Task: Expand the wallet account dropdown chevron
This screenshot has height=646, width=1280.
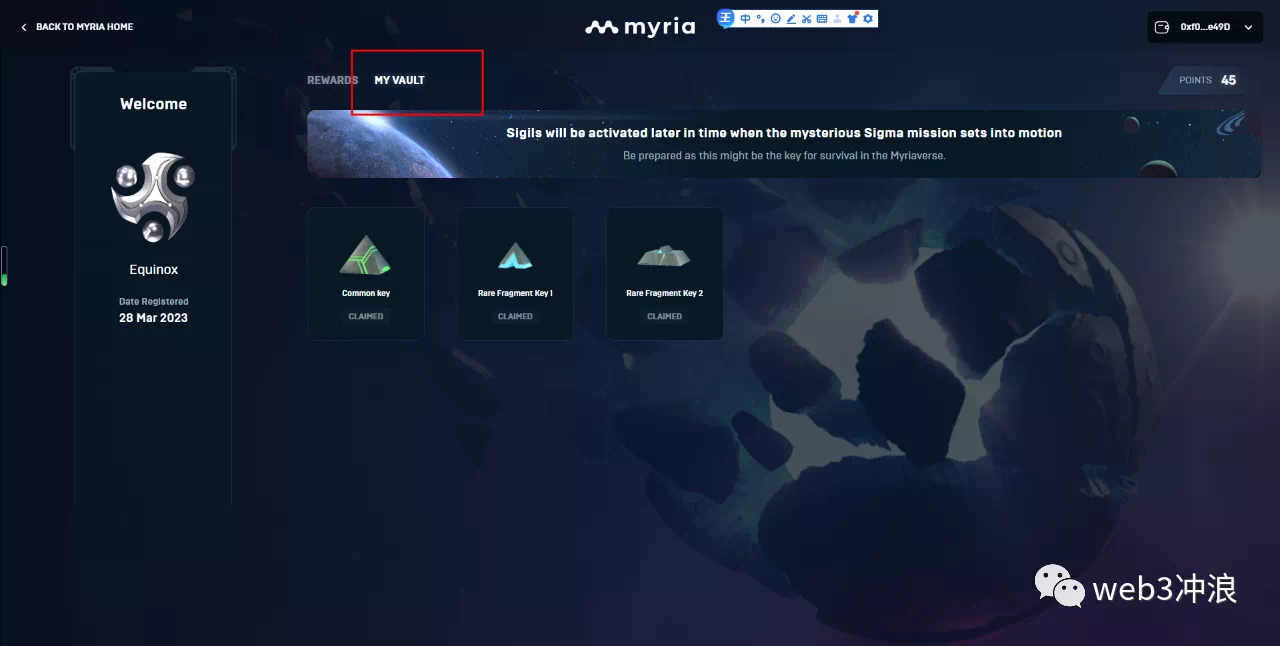Action: click(1248, 28)
